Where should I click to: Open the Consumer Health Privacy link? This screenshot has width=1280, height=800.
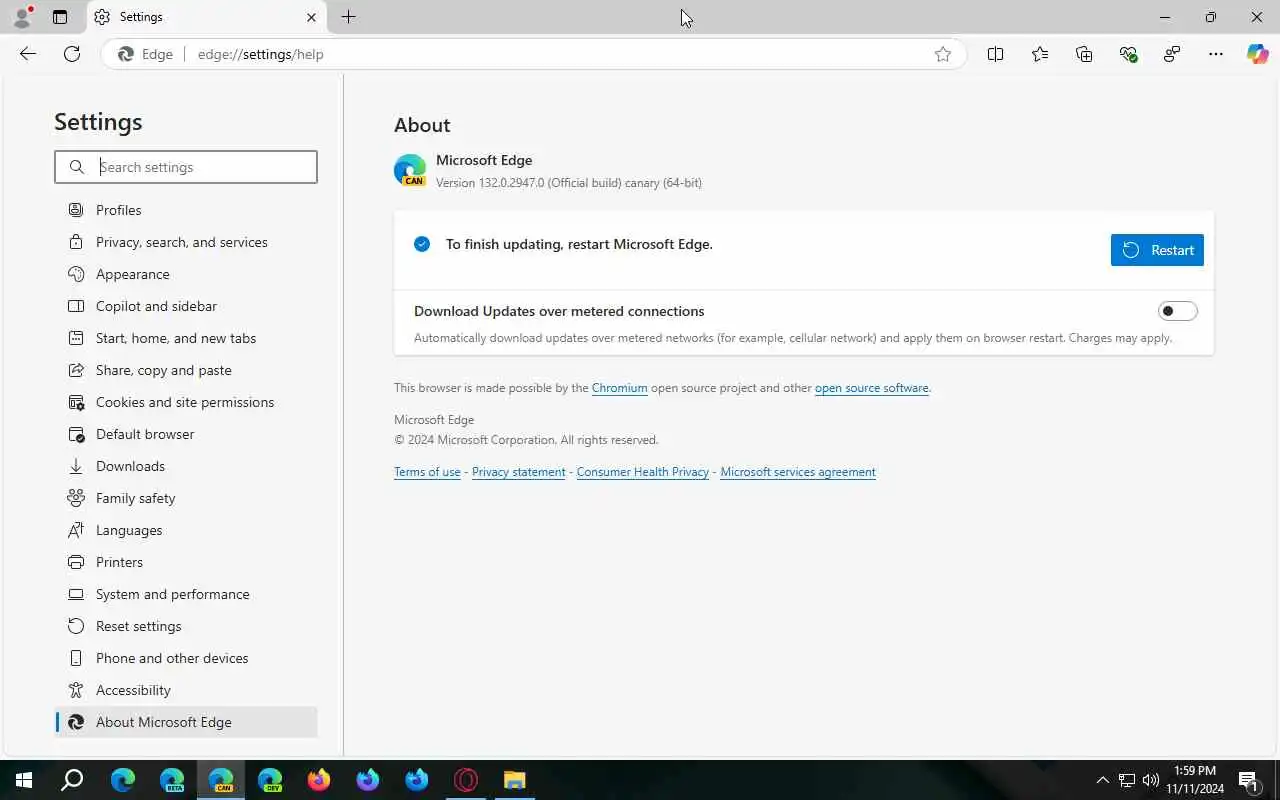pos(643,472)
